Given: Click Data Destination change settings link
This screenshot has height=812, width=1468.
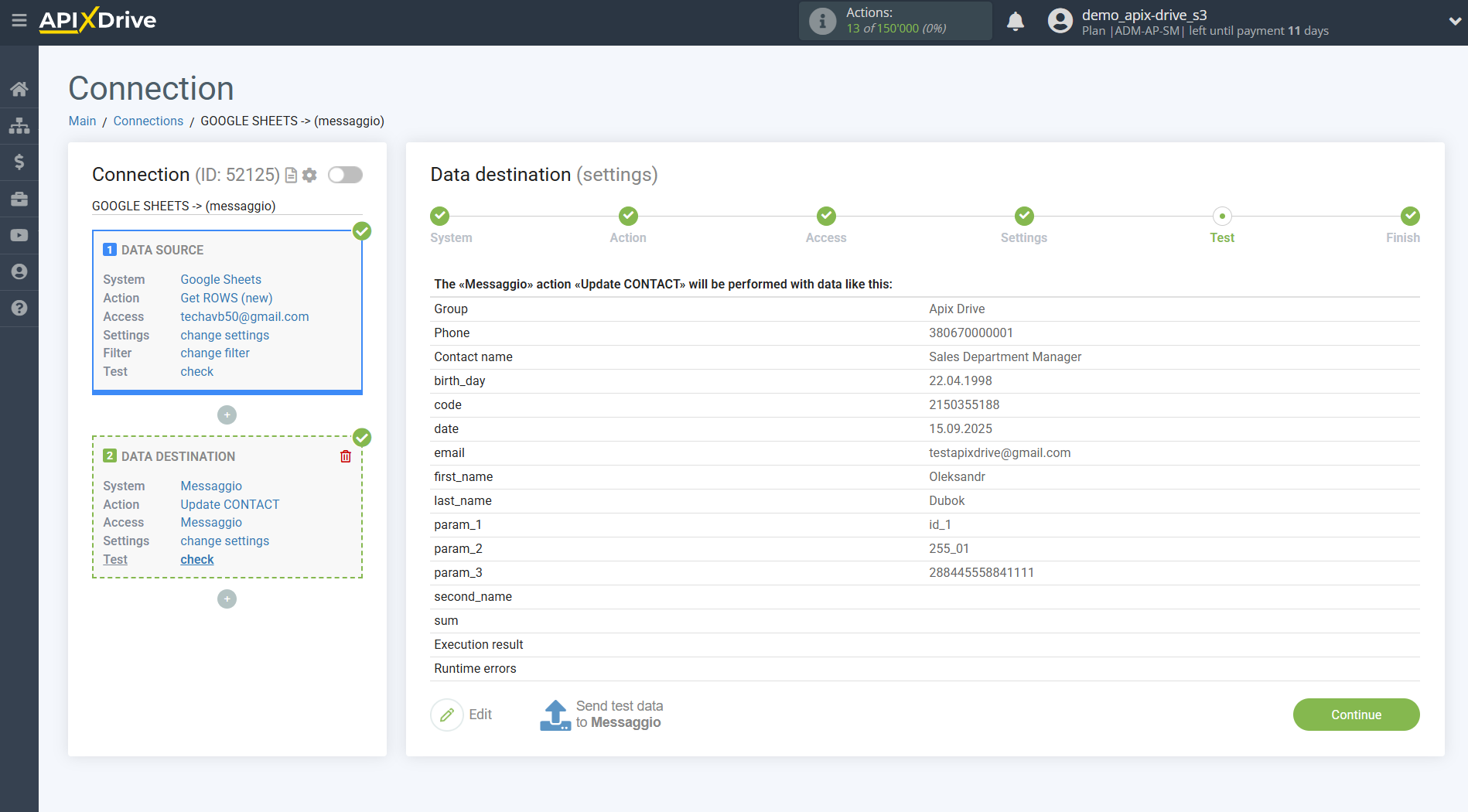Looking at the screenshot, I should [224, 541].
